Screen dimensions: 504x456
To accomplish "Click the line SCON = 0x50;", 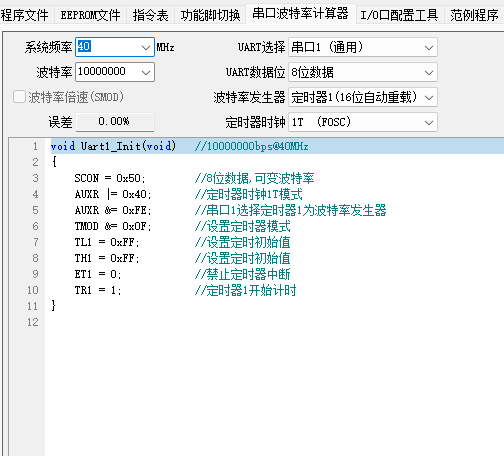I will click(110, 178).
